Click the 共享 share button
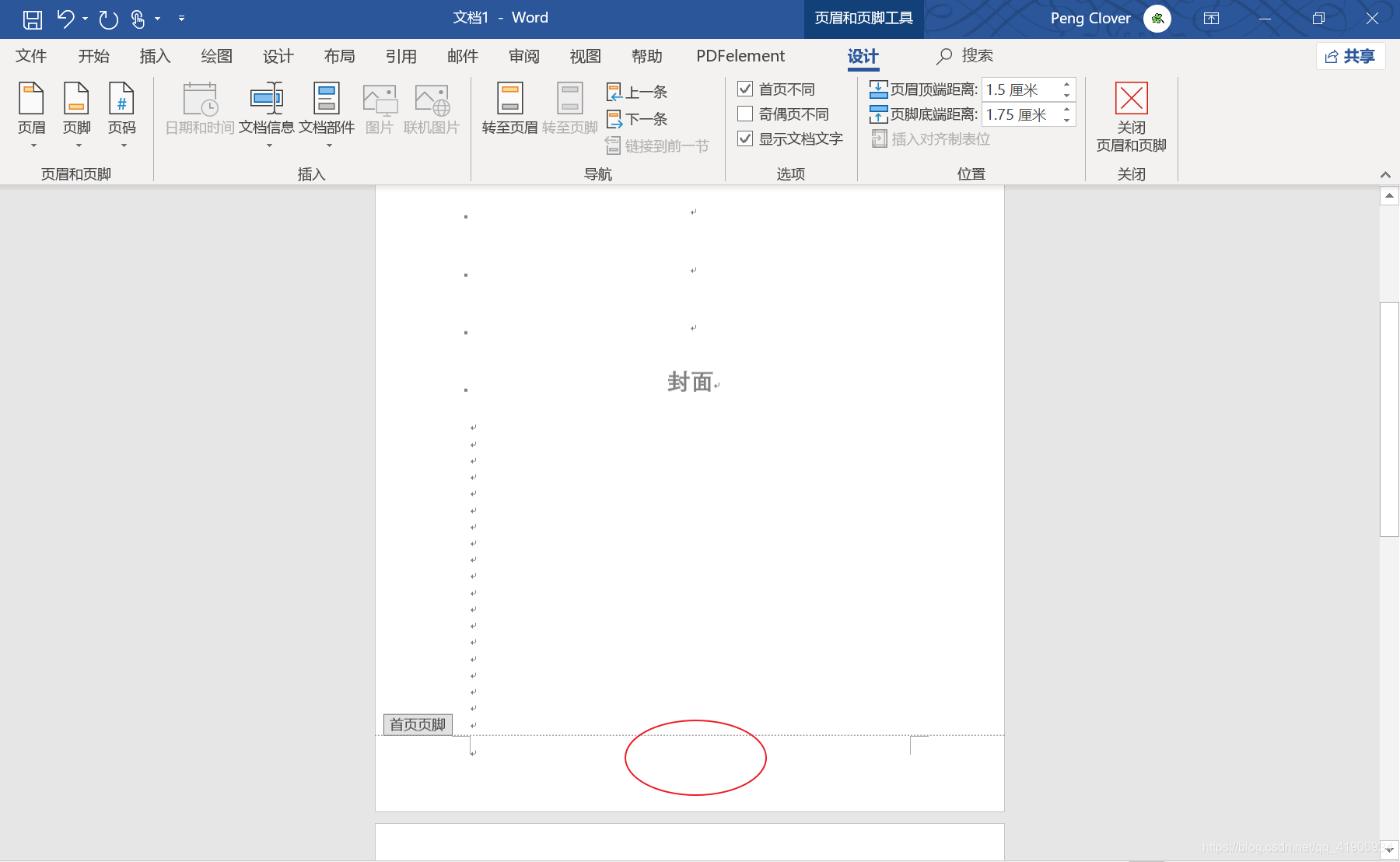 (x=1350, y=56)
